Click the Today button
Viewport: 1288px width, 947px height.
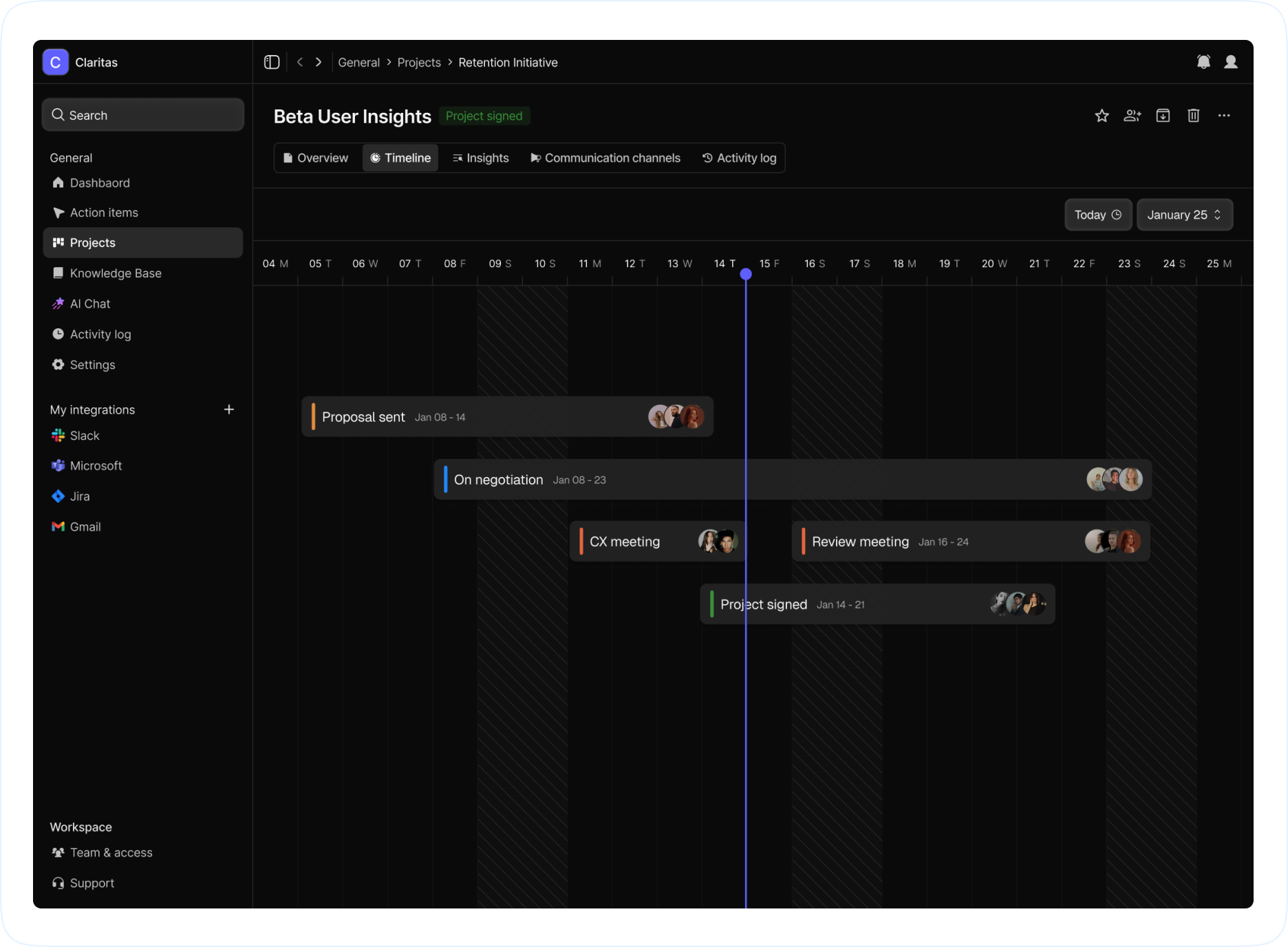tap(1098, 215)
